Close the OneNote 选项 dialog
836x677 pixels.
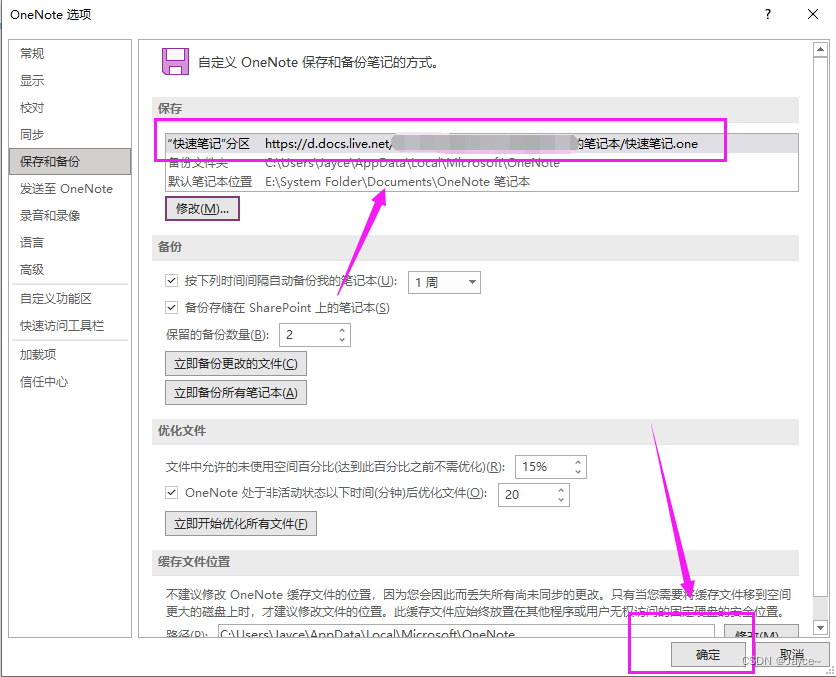(813, 14)
